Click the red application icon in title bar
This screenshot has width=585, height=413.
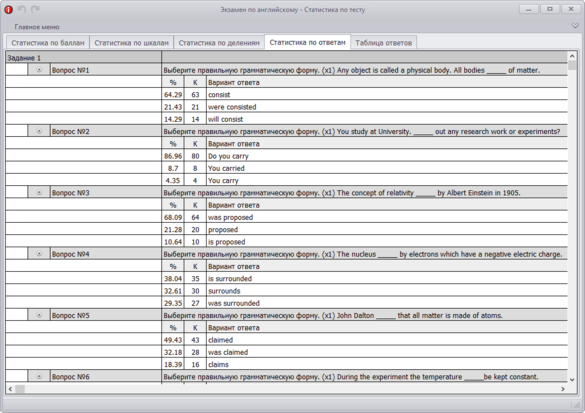coord(8,10)
